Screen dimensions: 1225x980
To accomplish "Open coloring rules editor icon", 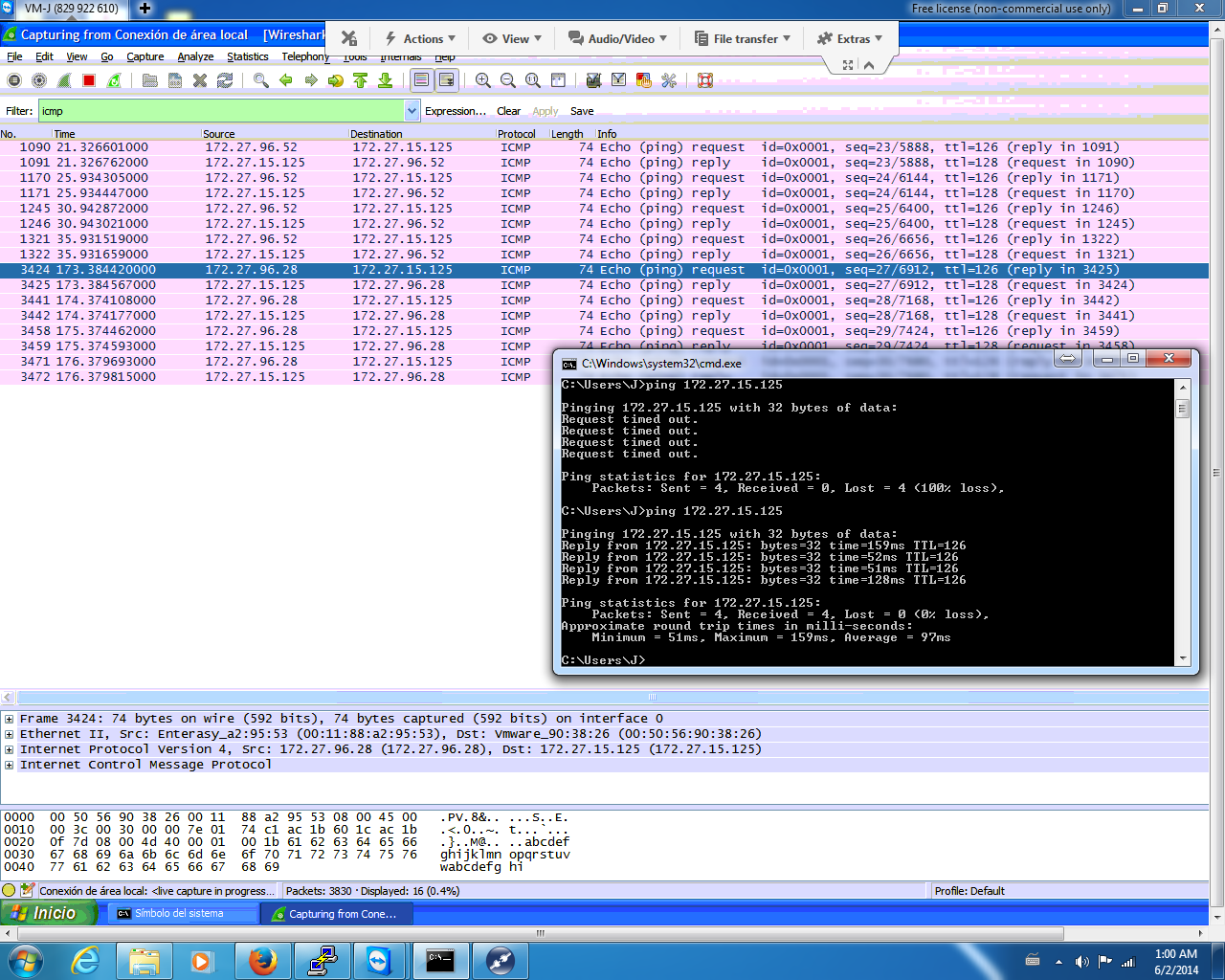I will [644, 80].
